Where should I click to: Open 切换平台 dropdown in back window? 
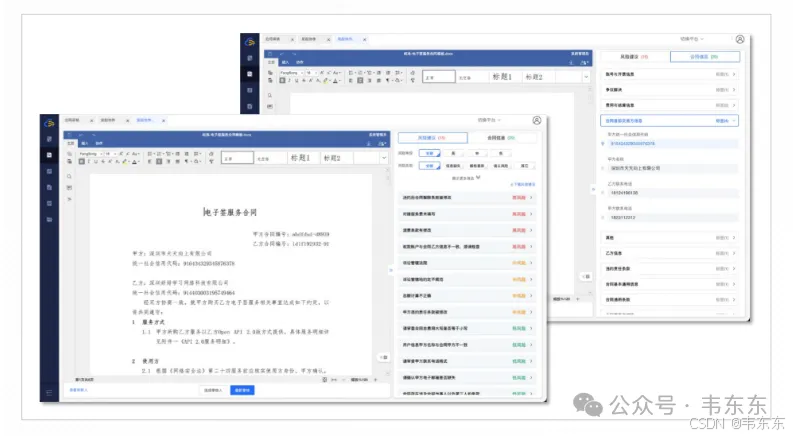click(x=691, y=39)
